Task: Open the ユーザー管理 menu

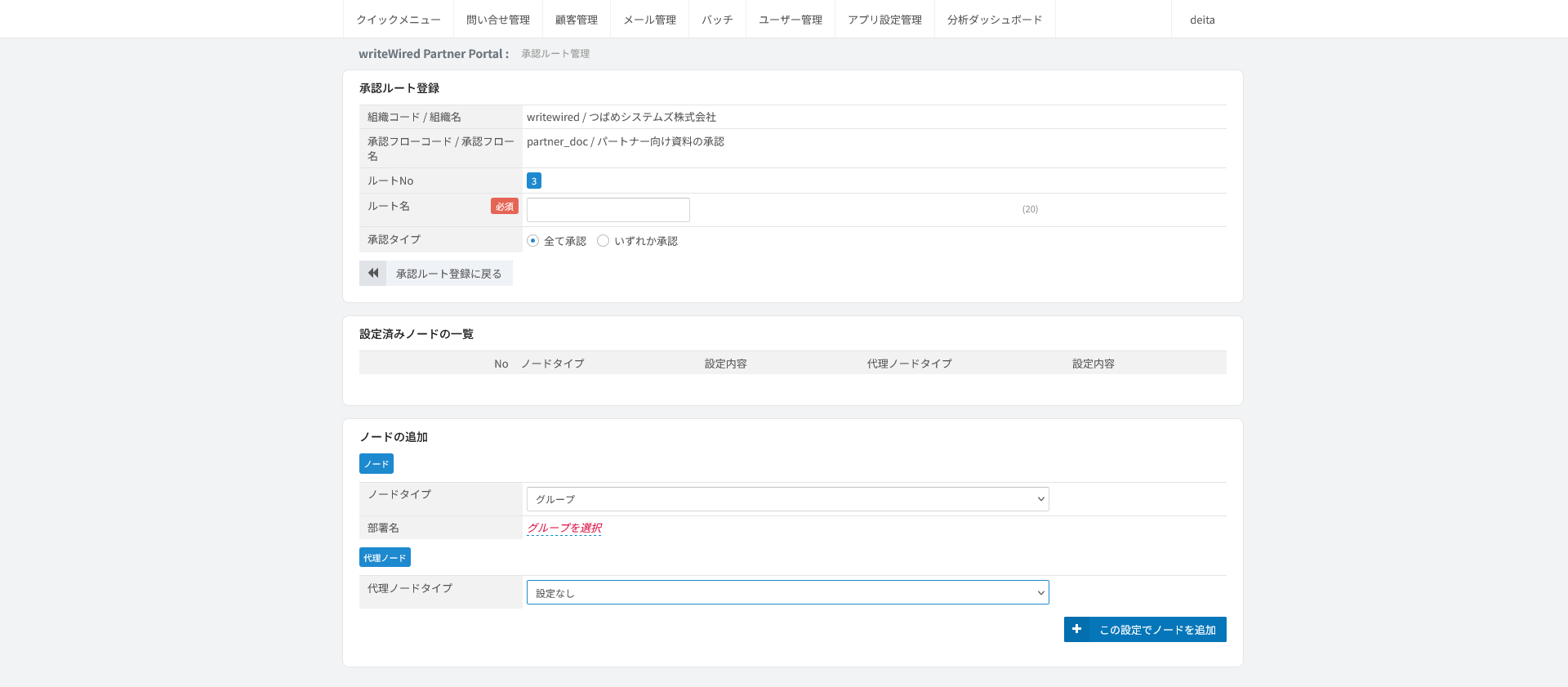Action: click(791, 20)
